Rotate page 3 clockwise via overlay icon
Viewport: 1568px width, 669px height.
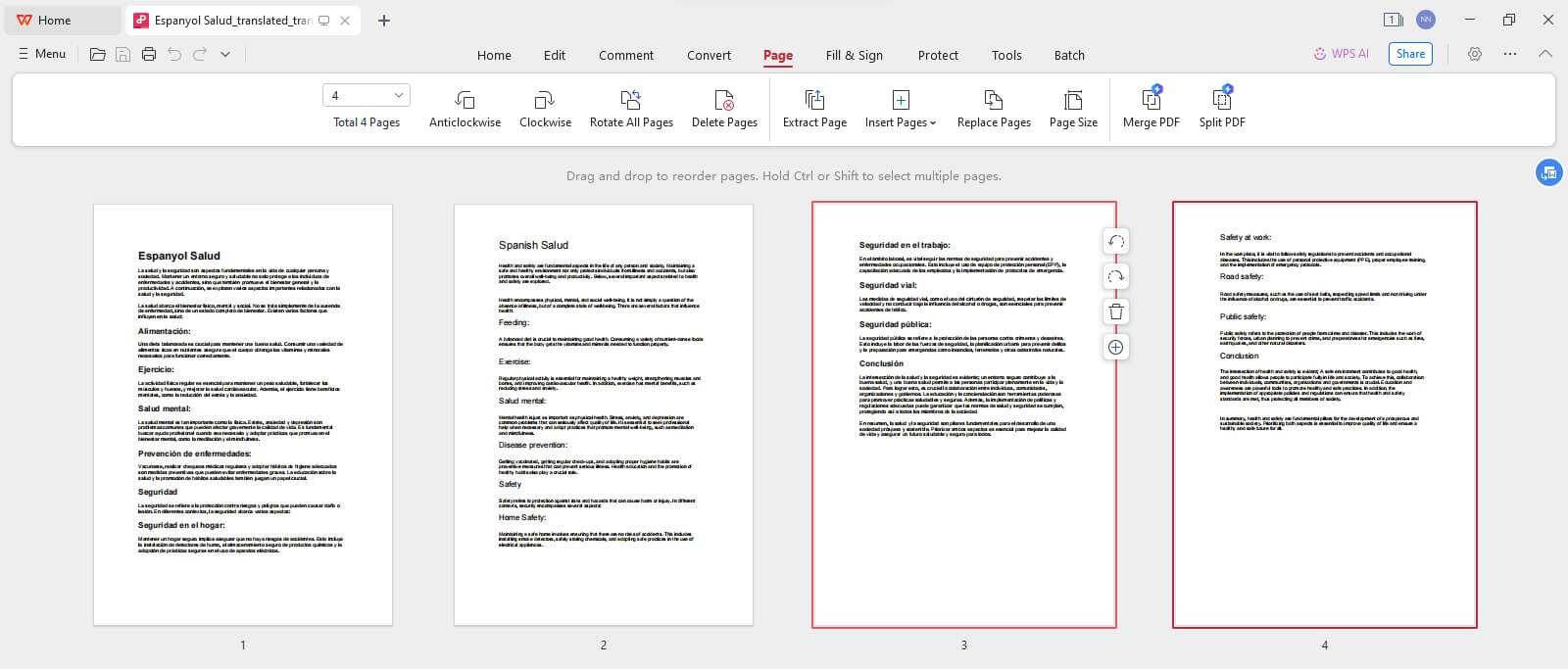(1115, 276)
